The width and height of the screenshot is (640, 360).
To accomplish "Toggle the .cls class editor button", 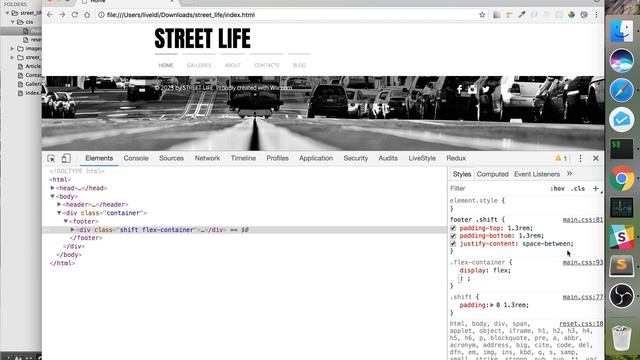I will [x=578, y=189].
